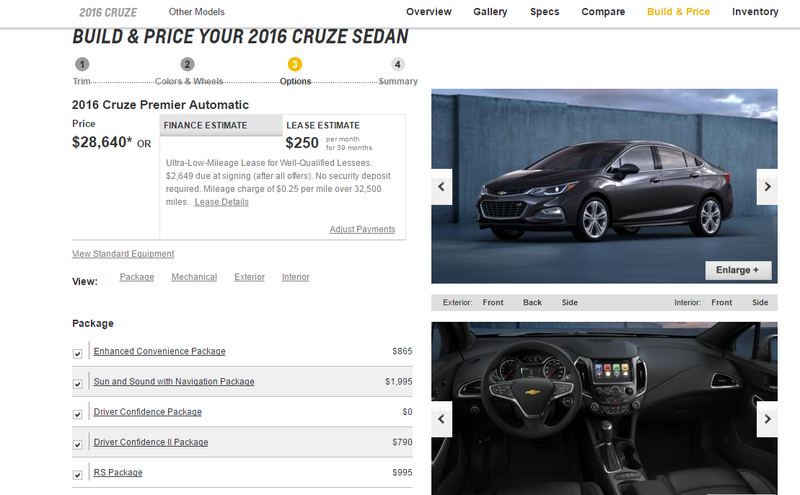Open RS Package details link
The height and width of the screenshot is (495, 800).
tap(118, 473)
